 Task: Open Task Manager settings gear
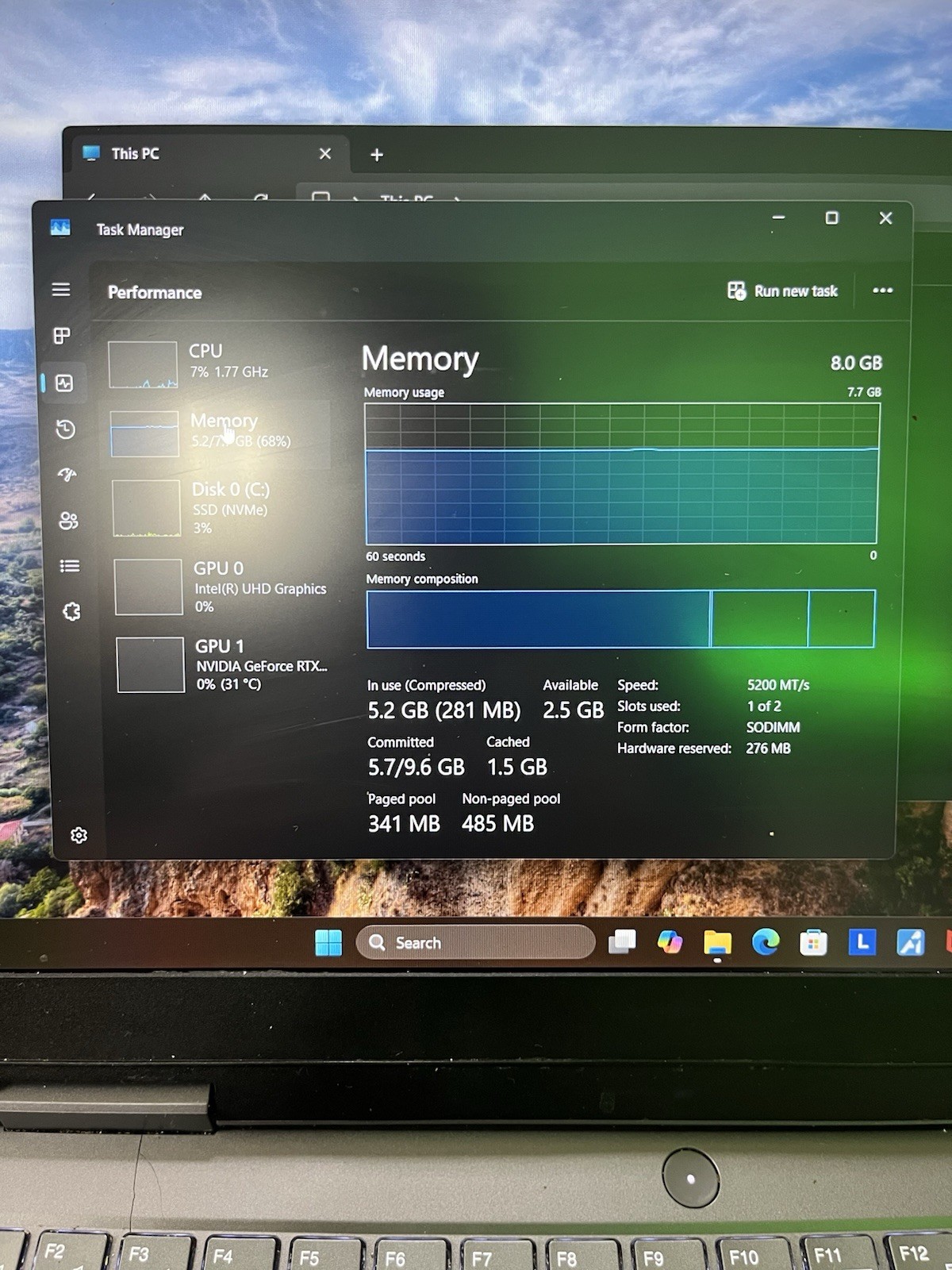pyautogui.click(x=79, y=835)
